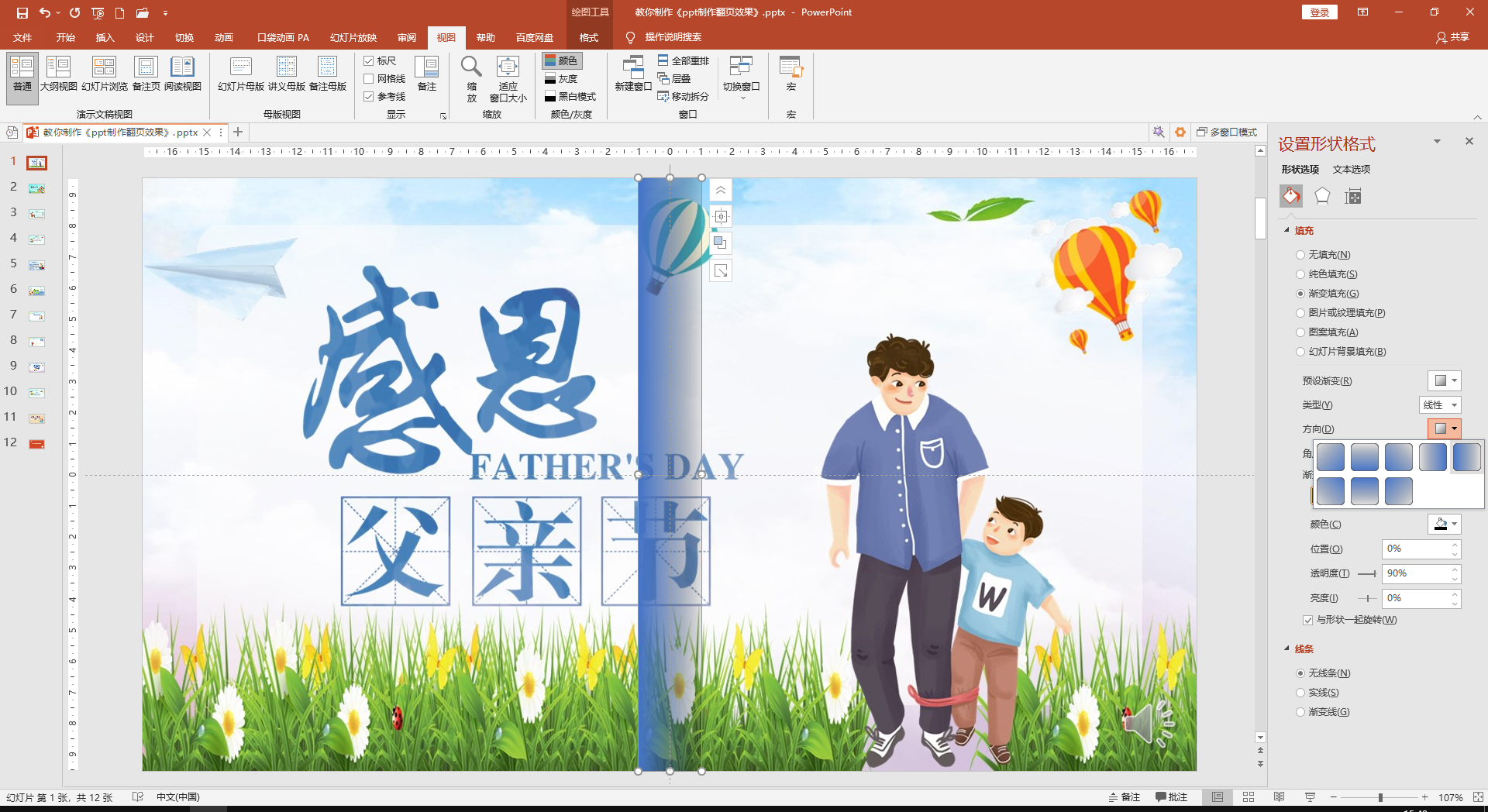Click Arrange All (全部重排) button
1488x812 pixels.
[x=683, y=60]
